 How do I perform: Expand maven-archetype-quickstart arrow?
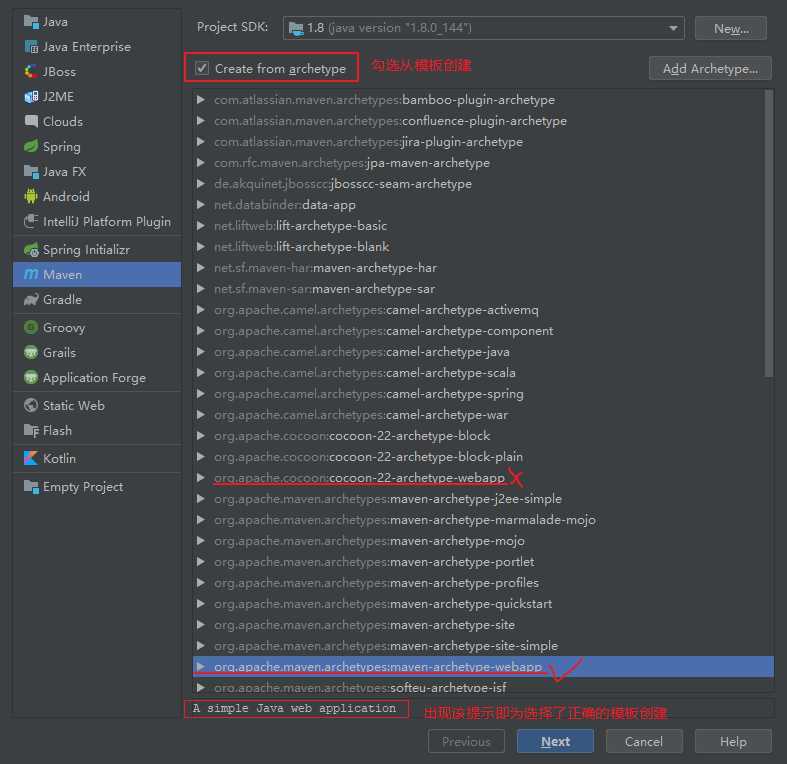(x=200, y=604)
